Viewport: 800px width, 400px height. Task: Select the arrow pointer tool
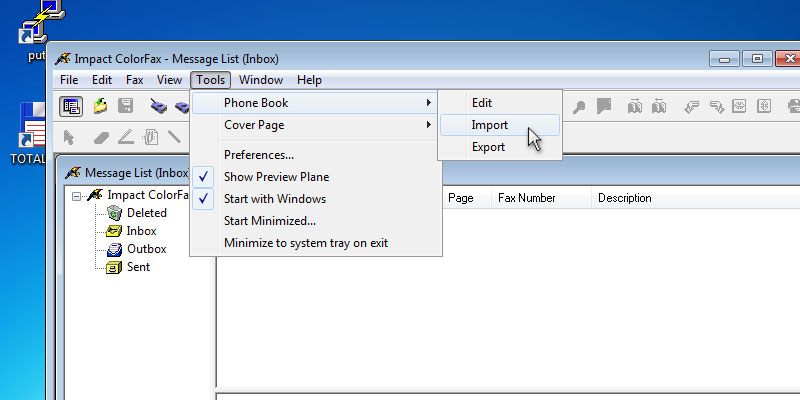point(70,137)
